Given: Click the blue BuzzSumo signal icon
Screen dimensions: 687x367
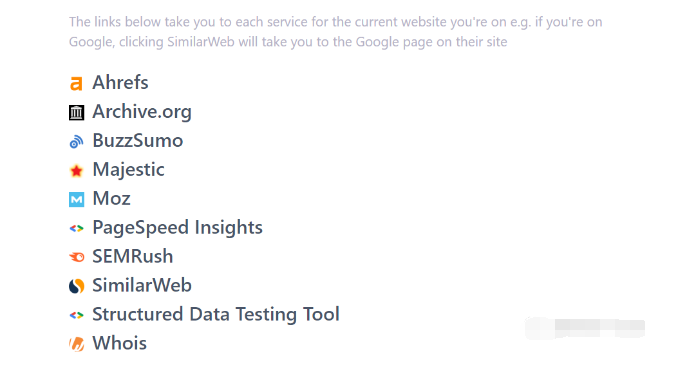Looking at the screenshot, I should coord(76,141).
